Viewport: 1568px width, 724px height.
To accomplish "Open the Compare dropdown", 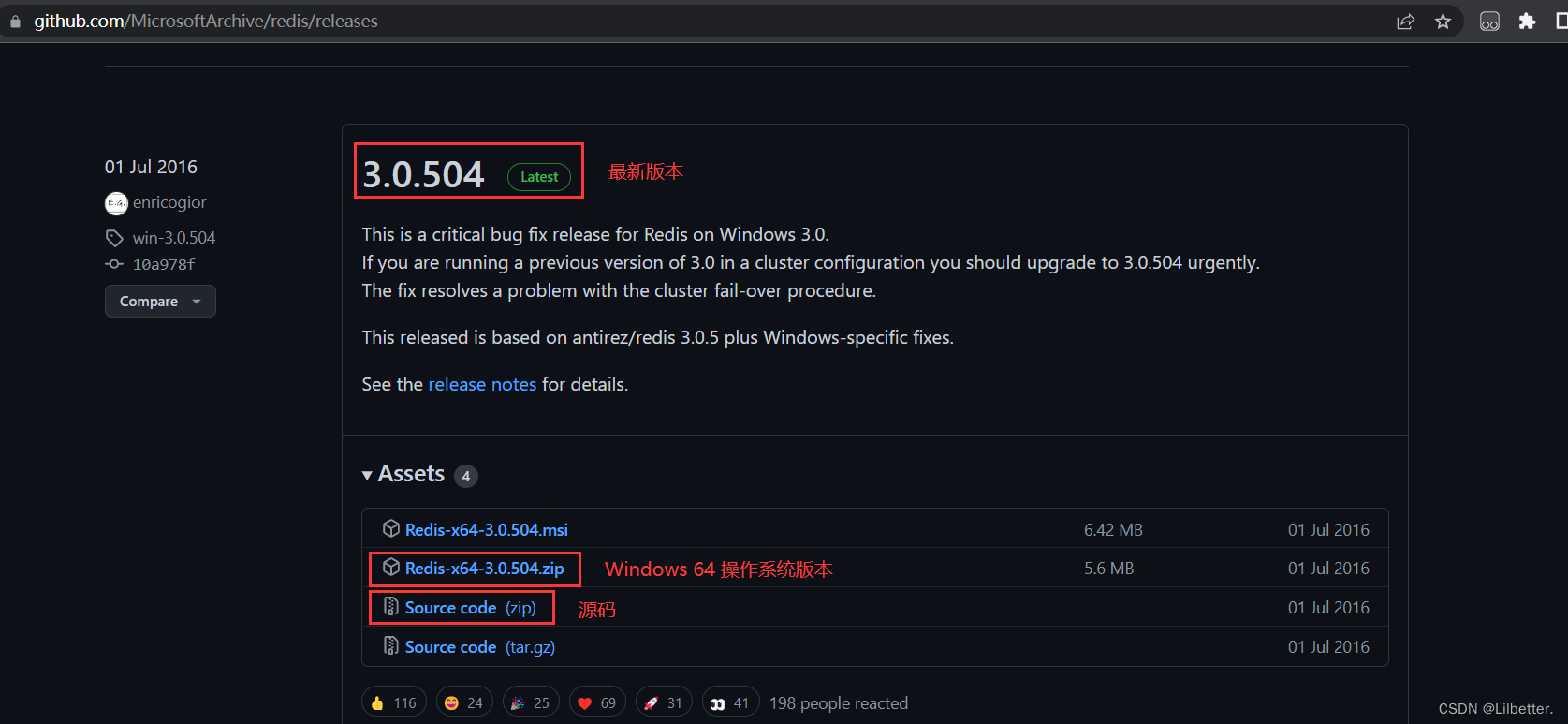I will click(x=160, y=301).
